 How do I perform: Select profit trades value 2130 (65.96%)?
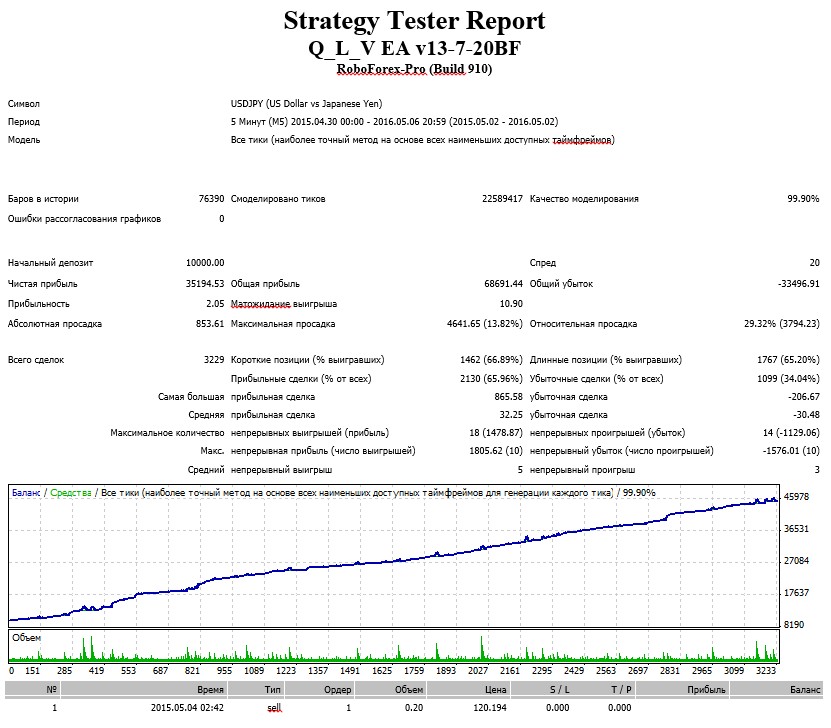491,379
